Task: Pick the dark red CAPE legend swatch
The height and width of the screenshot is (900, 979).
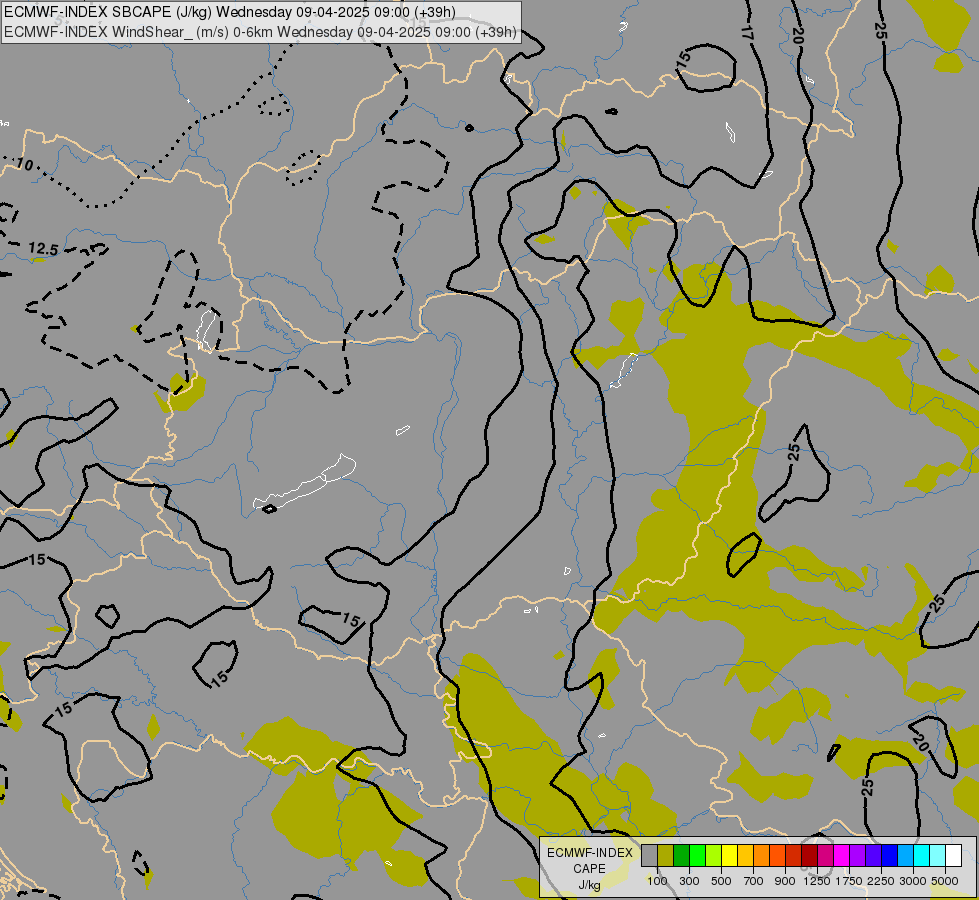Action: pyautogui.click(x=810, y=856)
